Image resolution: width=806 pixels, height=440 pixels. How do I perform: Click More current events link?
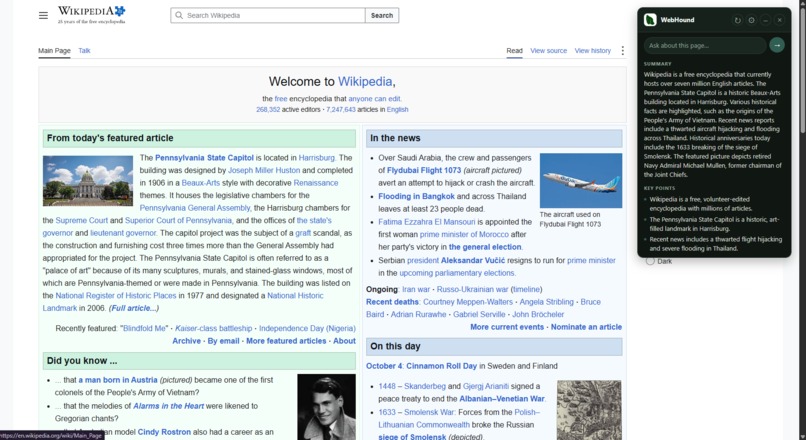(x=507, y=327)
